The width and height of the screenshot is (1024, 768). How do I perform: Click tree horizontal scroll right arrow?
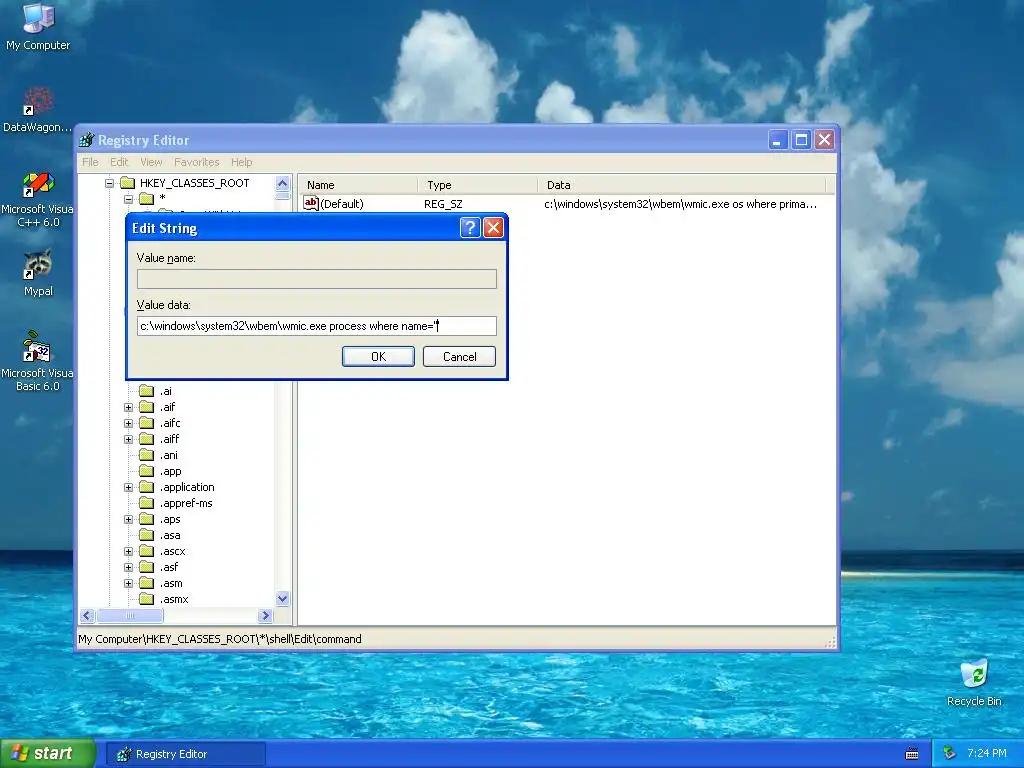point(265,615)
